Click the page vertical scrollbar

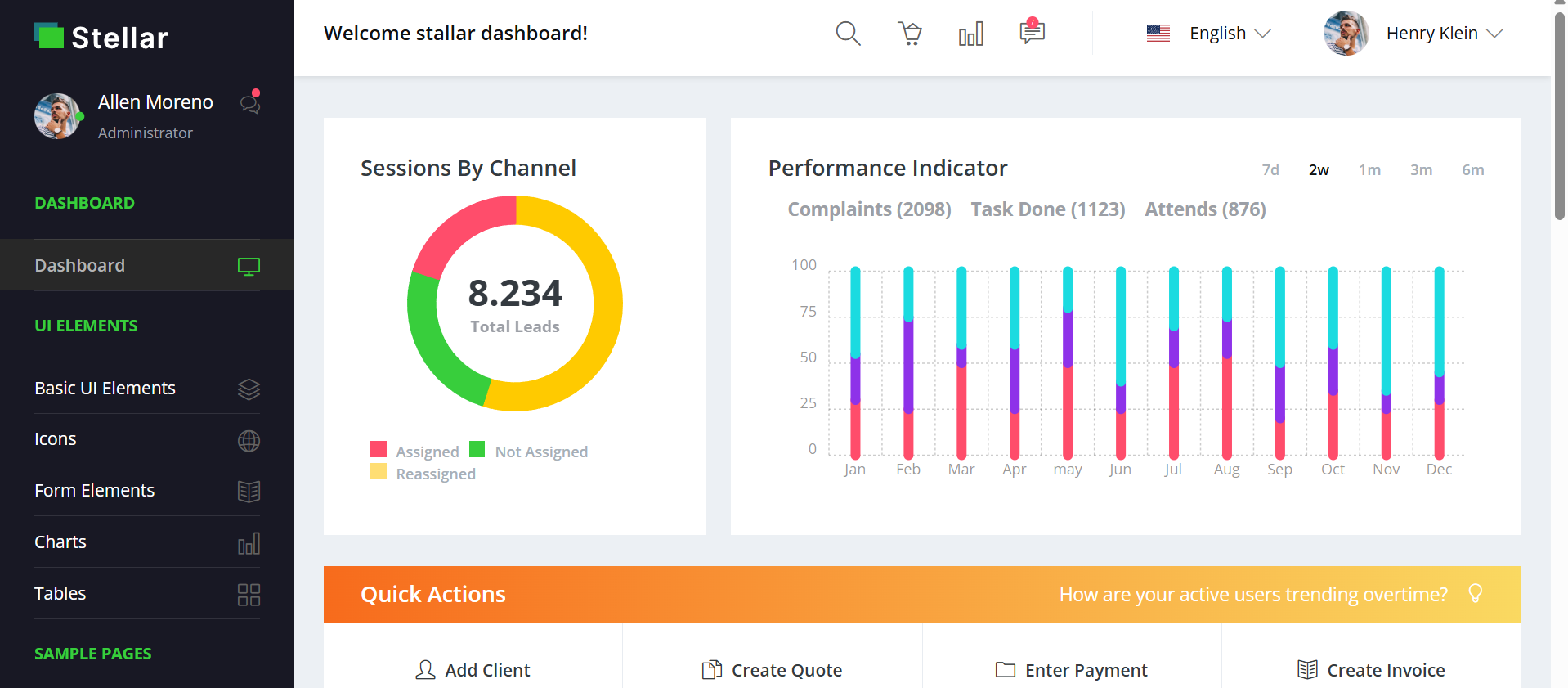pyautogui.click(x=1559, y=115)
